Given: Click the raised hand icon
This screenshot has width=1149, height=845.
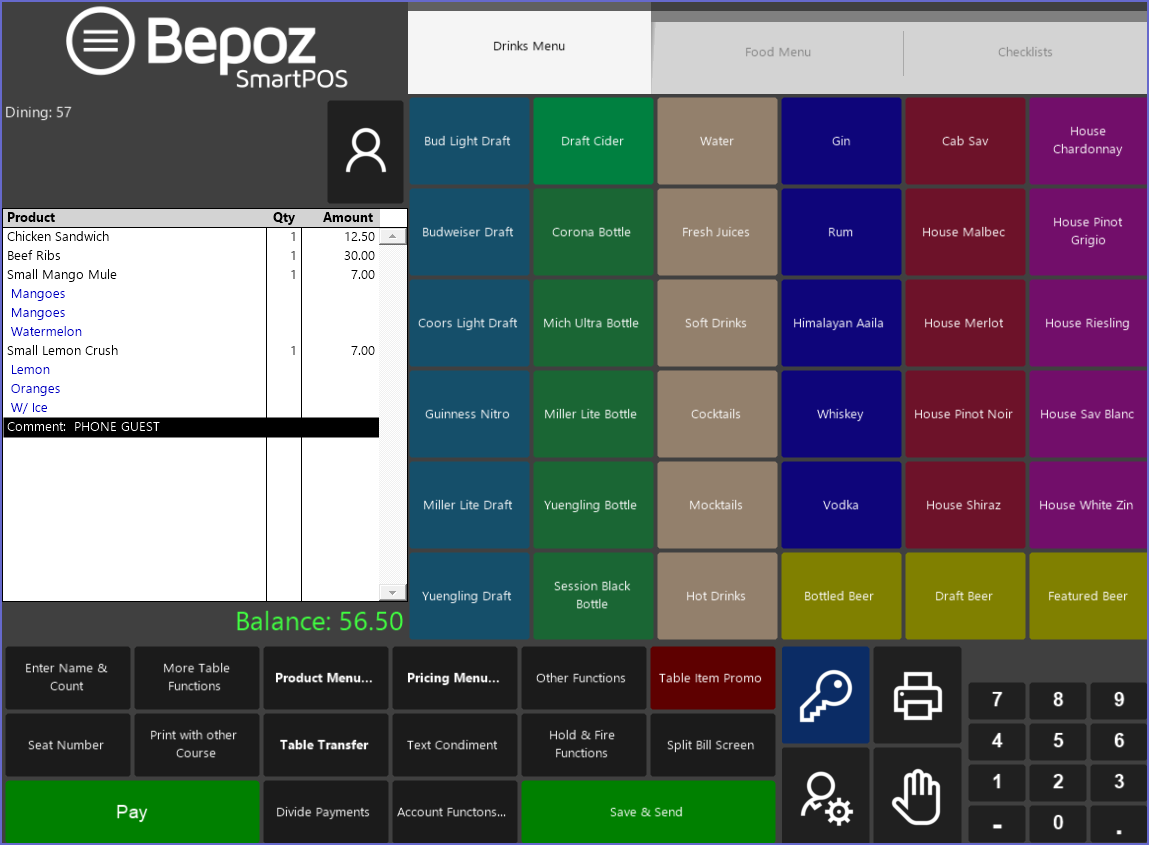Looking at the screenshot, I should click(917, 796).
